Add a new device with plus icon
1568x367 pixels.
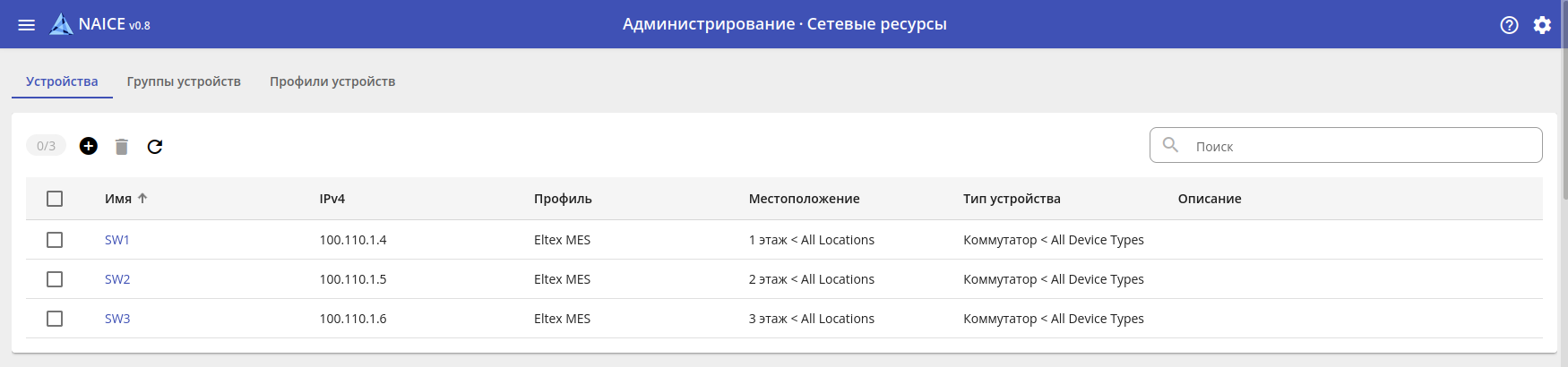[89, 146]
